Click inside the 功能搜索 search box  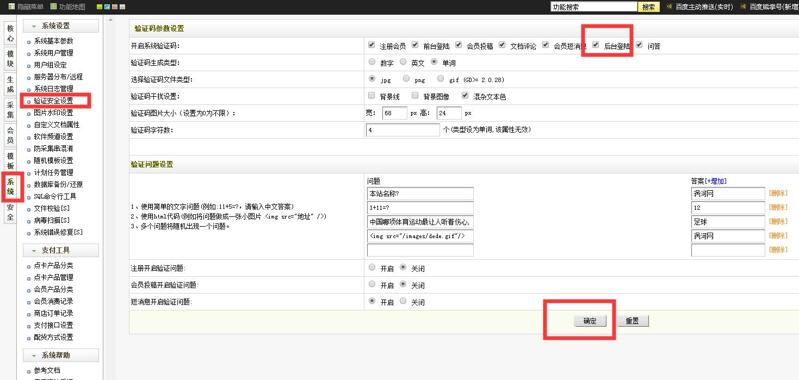click(594, 7)
